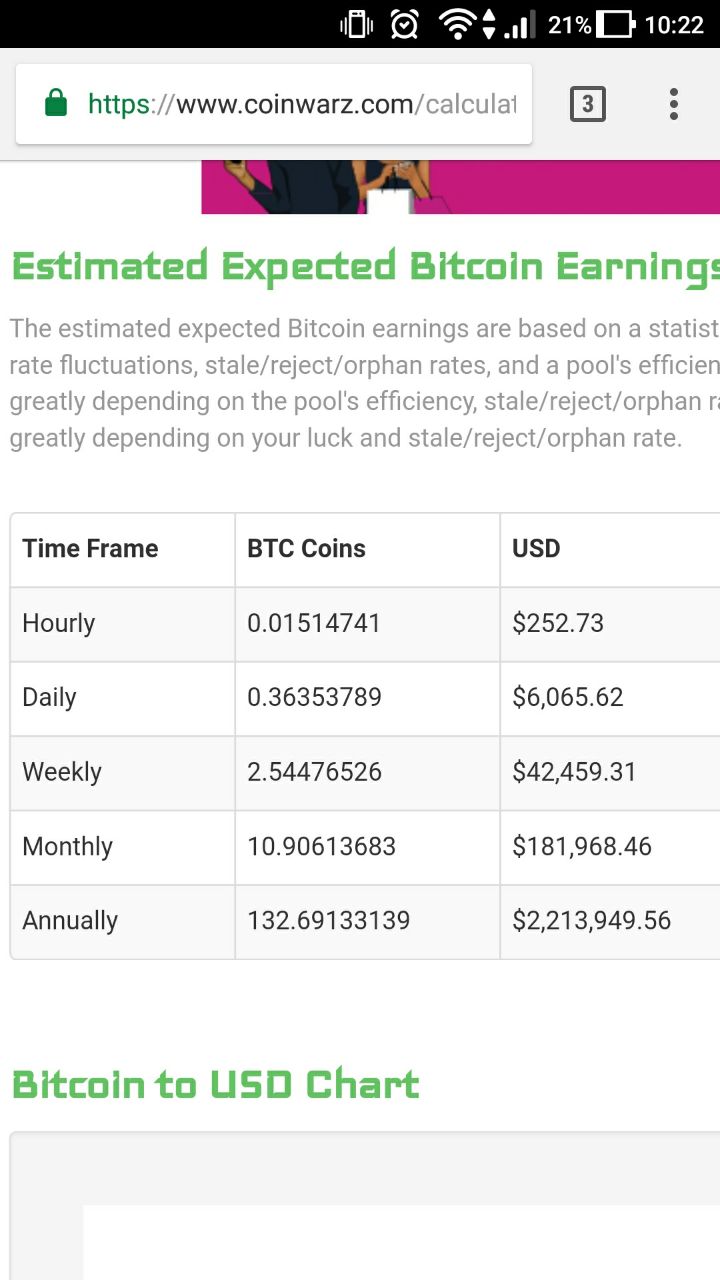Image resolution: width=720 pixels, height=1280 pixels.
Task: Tap the pink advertisement banner image
Action: pos(460,187)
